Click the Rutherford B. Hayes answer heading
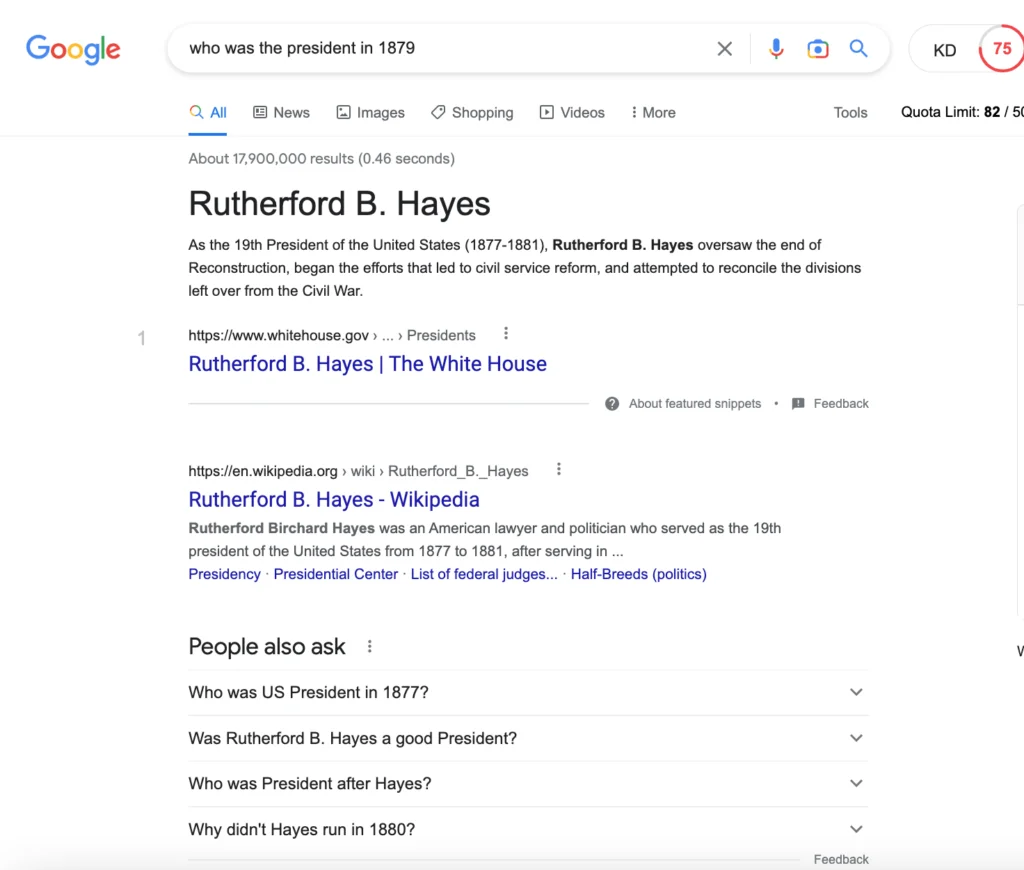1024x870 pixels. 340,204
